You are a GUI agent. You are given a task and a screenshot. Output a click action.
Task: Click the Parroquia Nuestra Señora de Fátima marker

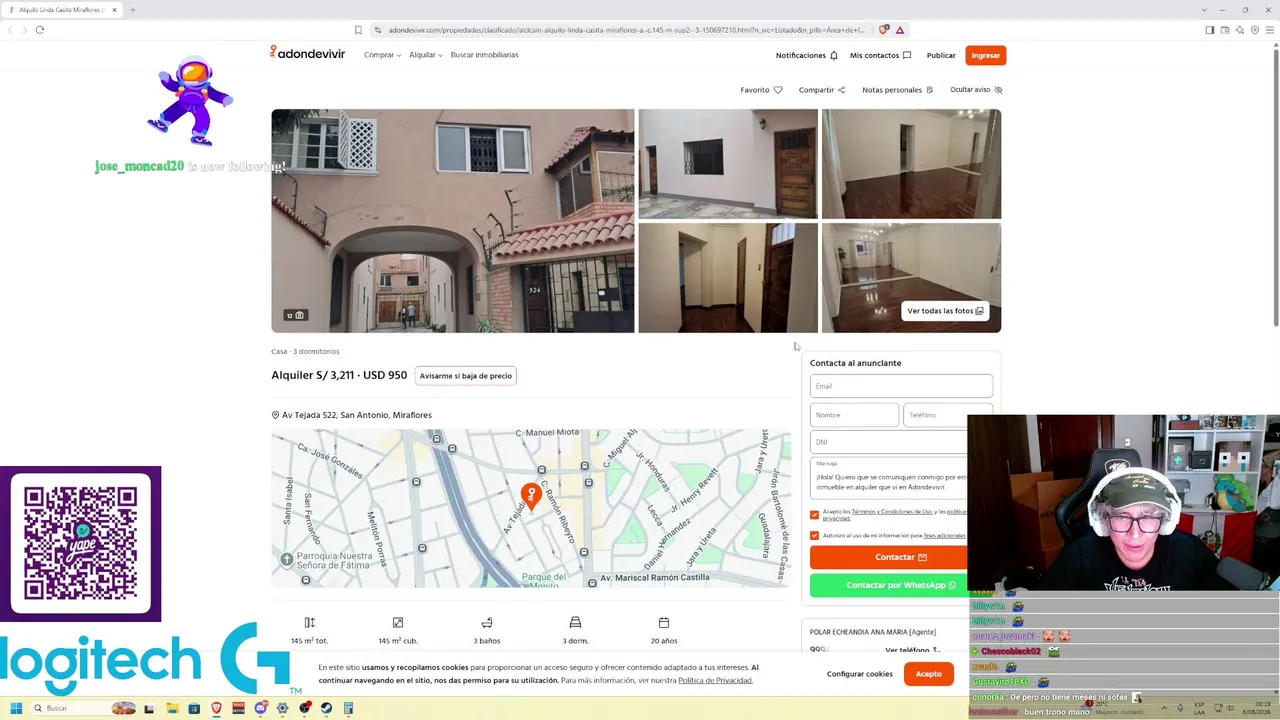point(287,560)
